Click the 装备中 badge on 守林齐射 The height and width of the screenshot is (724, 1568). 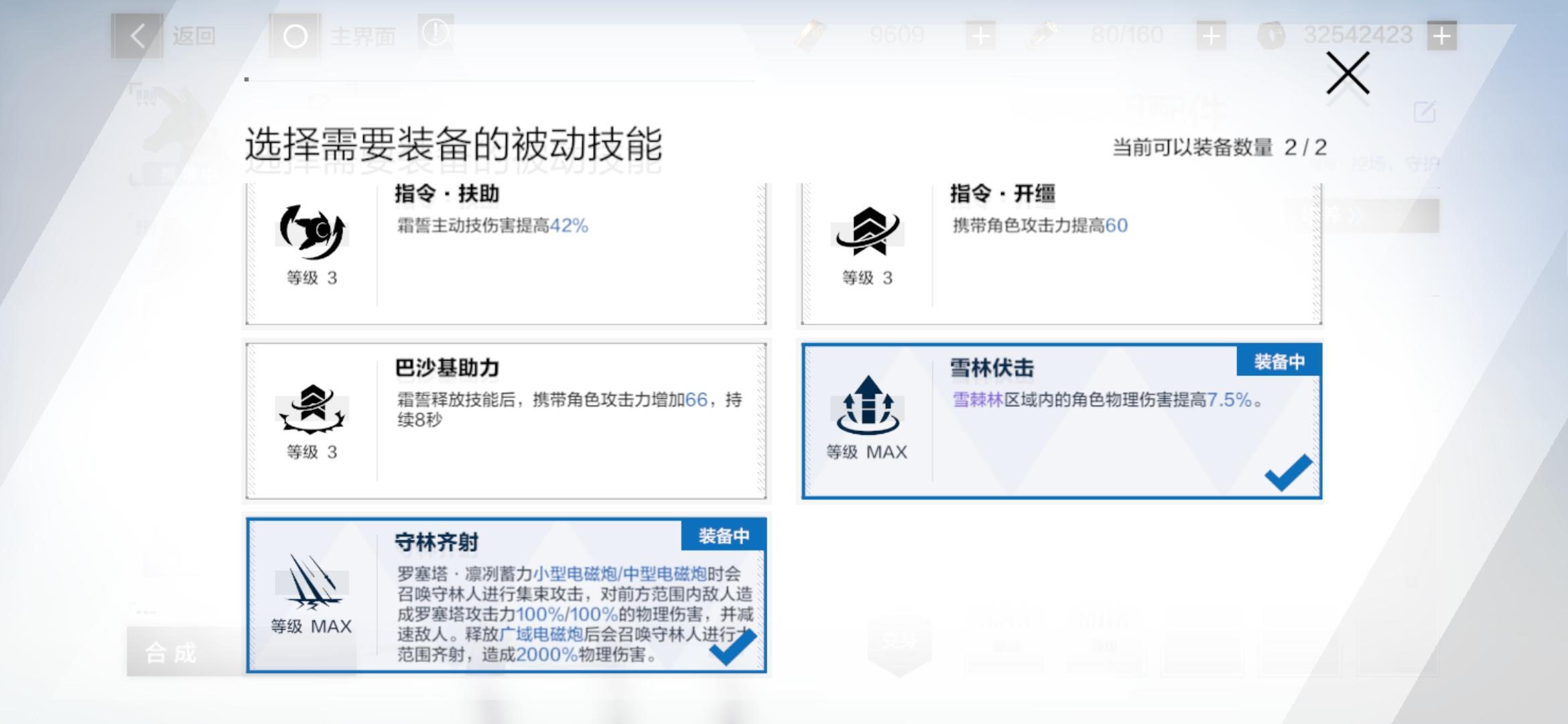pos(724,536)
